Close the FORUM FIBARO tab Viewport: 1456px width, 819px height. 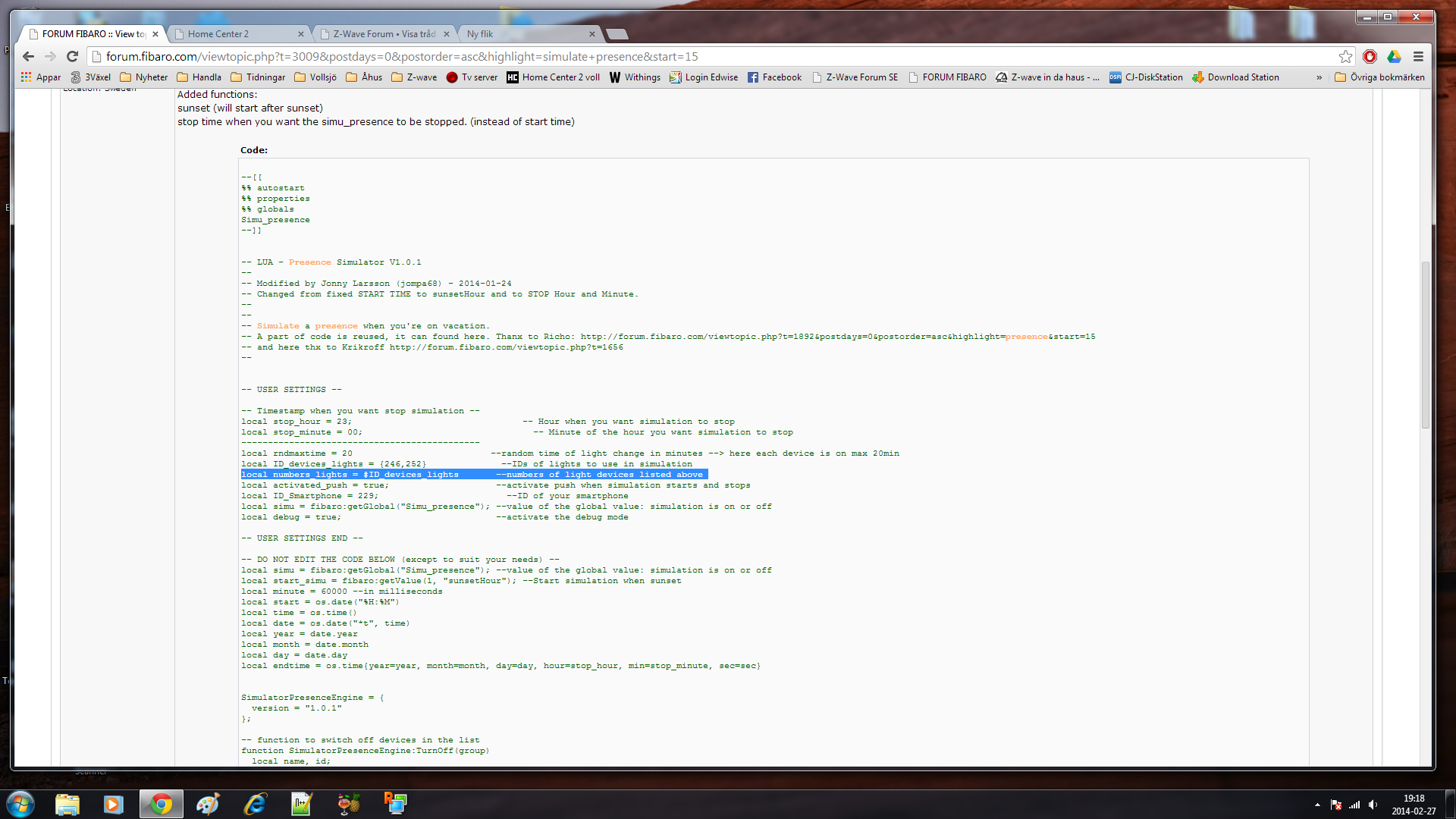155,34
